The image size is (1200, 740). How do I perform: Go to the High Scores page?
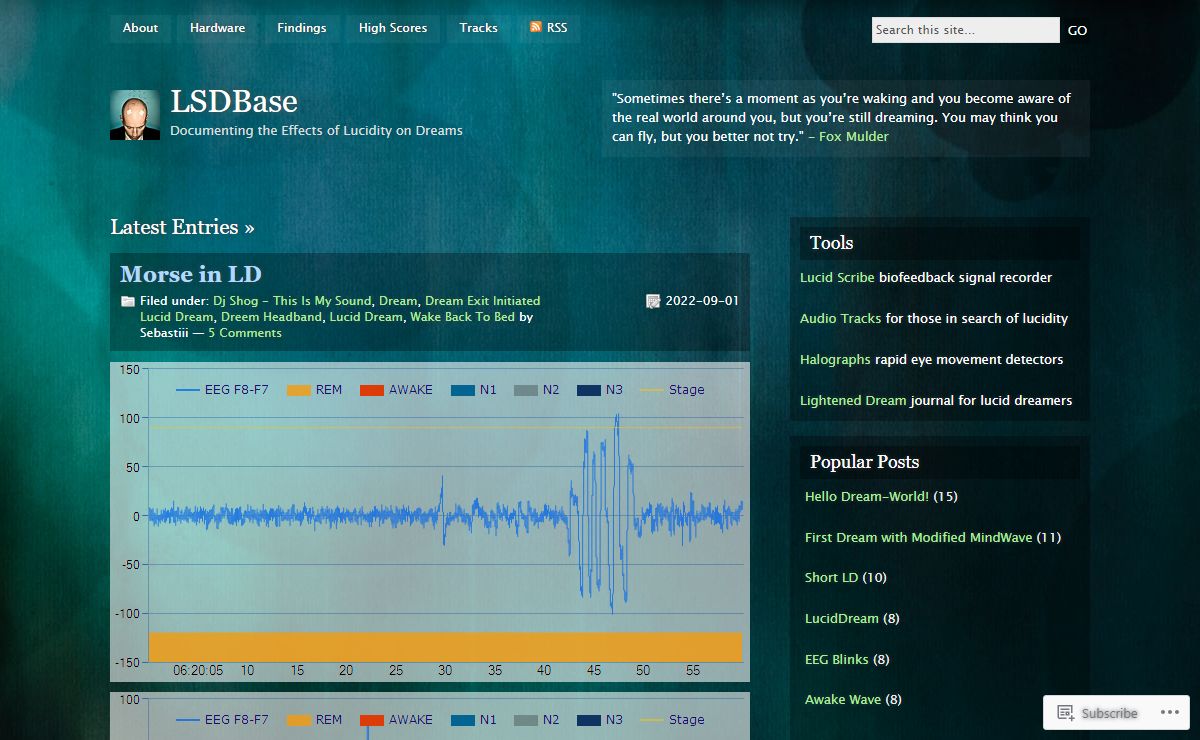coord(393,28)
